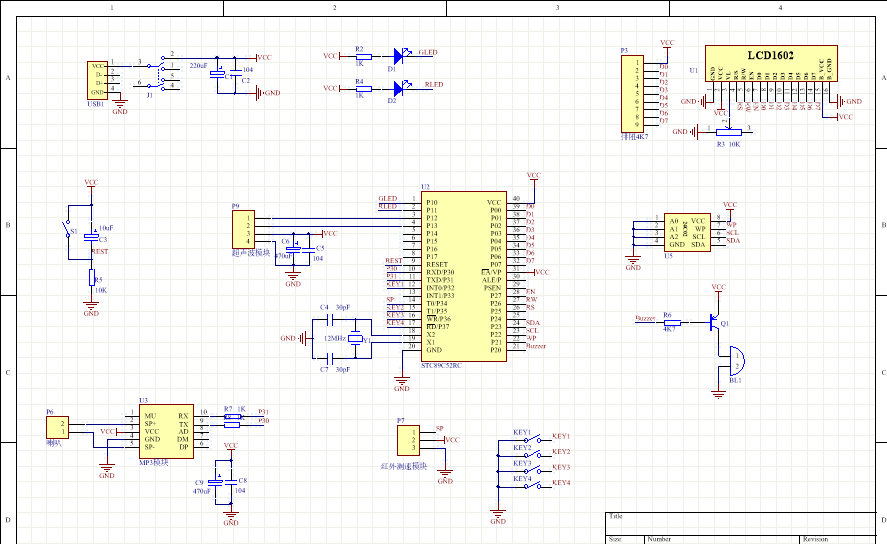
Task: Click the "REST" net label near C3
Action: [100, 251]
